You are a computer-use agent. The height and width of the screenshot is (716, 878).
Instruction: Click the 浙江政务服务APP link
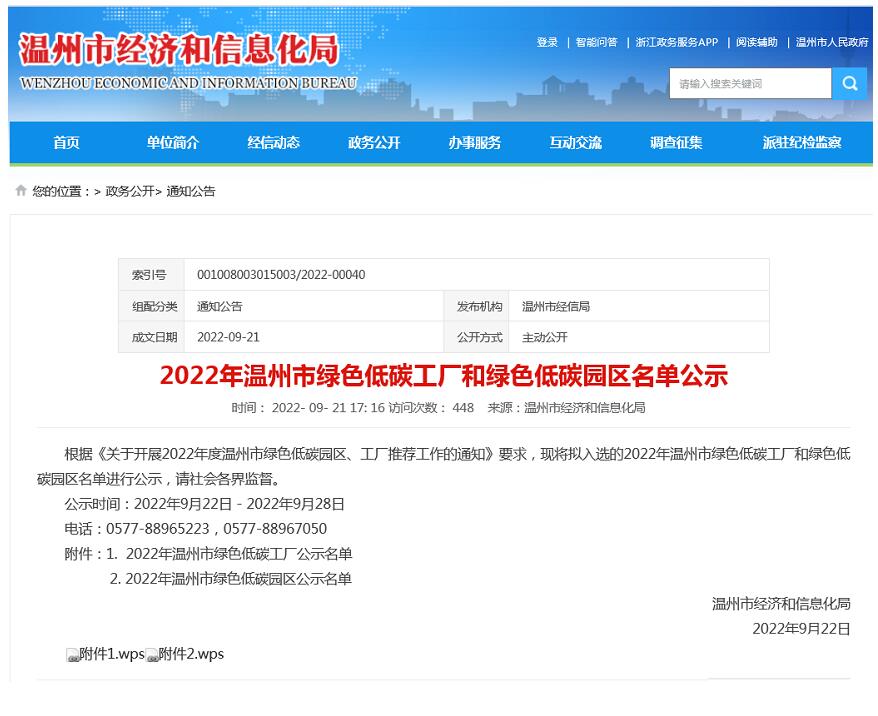coord(676,43)
